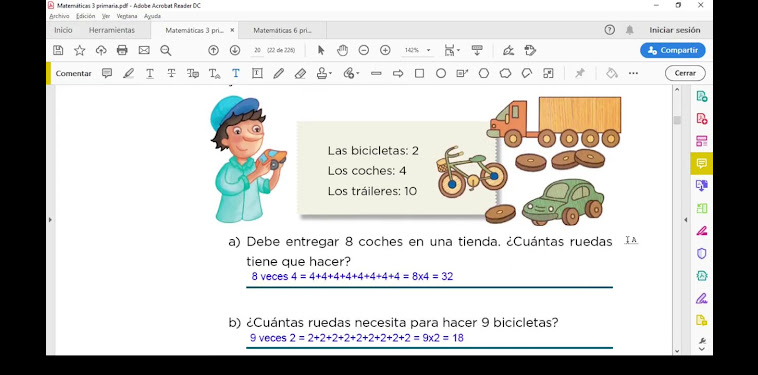Select the oval shape tool

point(441,73)
